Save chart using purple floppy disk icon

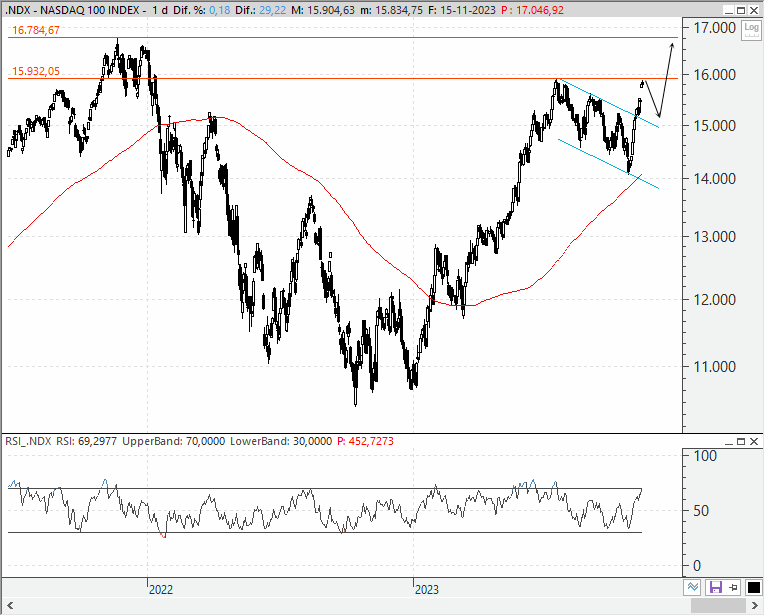click(715, 587)
